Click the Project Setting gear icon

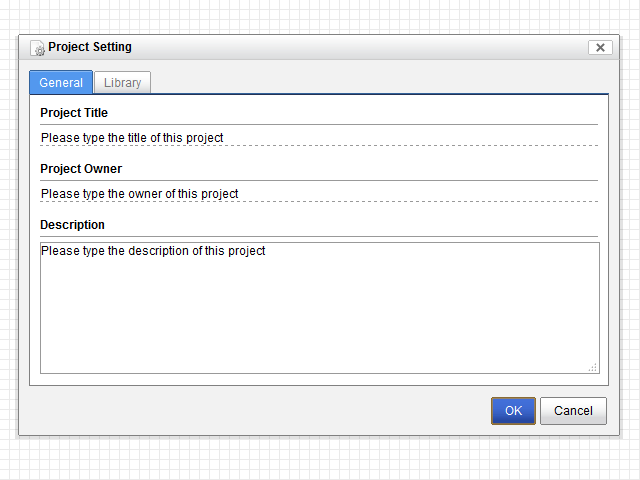click(x=38, y=48)
